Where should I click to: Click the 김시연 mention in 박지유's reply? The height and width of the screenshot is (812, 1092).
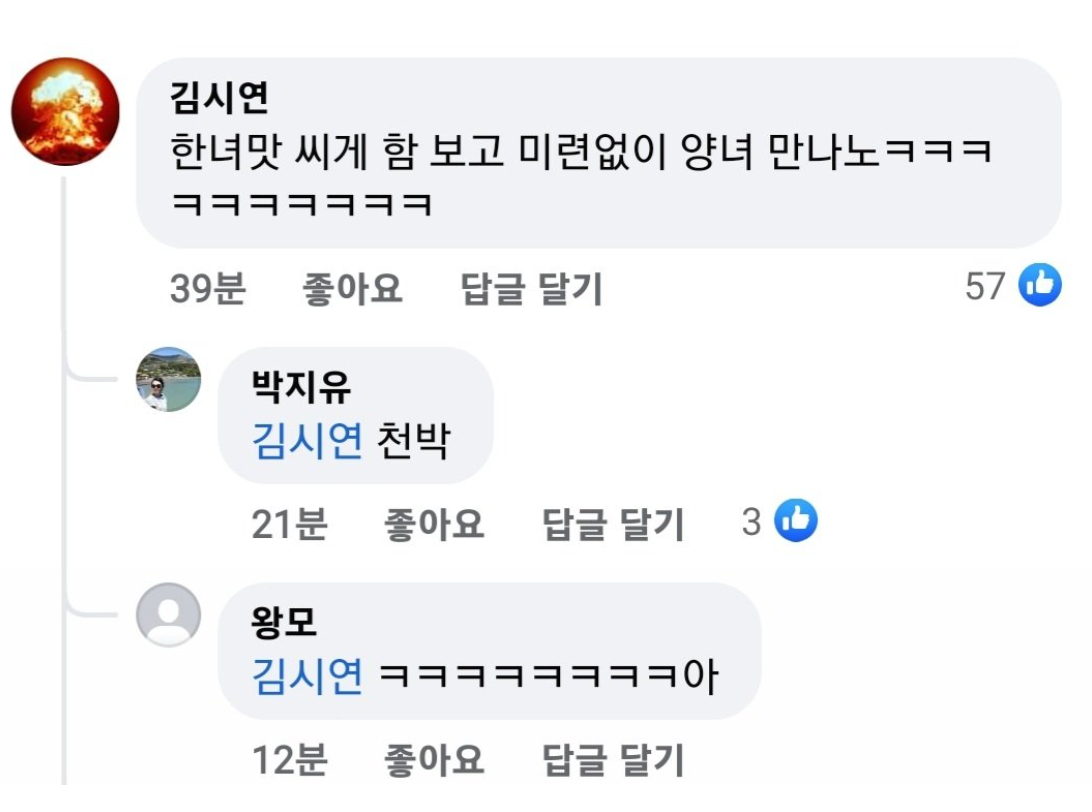tap(307, 440)
